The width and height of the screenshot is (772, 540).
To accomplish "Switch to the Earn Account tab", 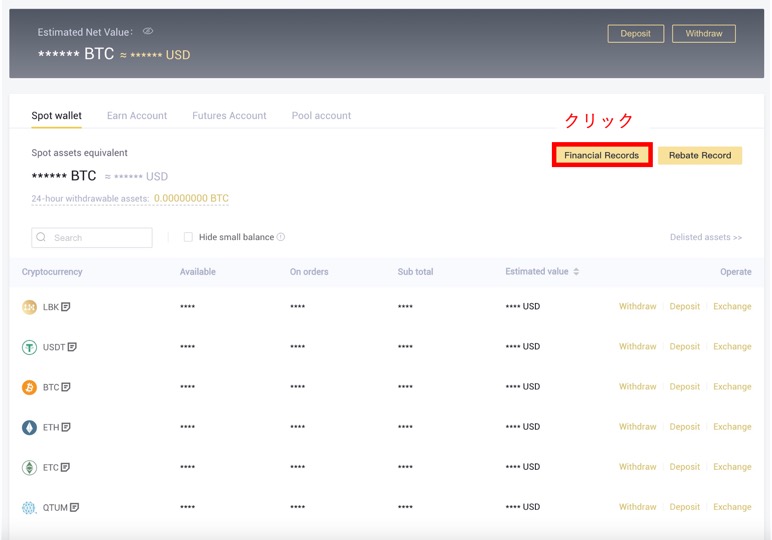I will pos(137,116).
